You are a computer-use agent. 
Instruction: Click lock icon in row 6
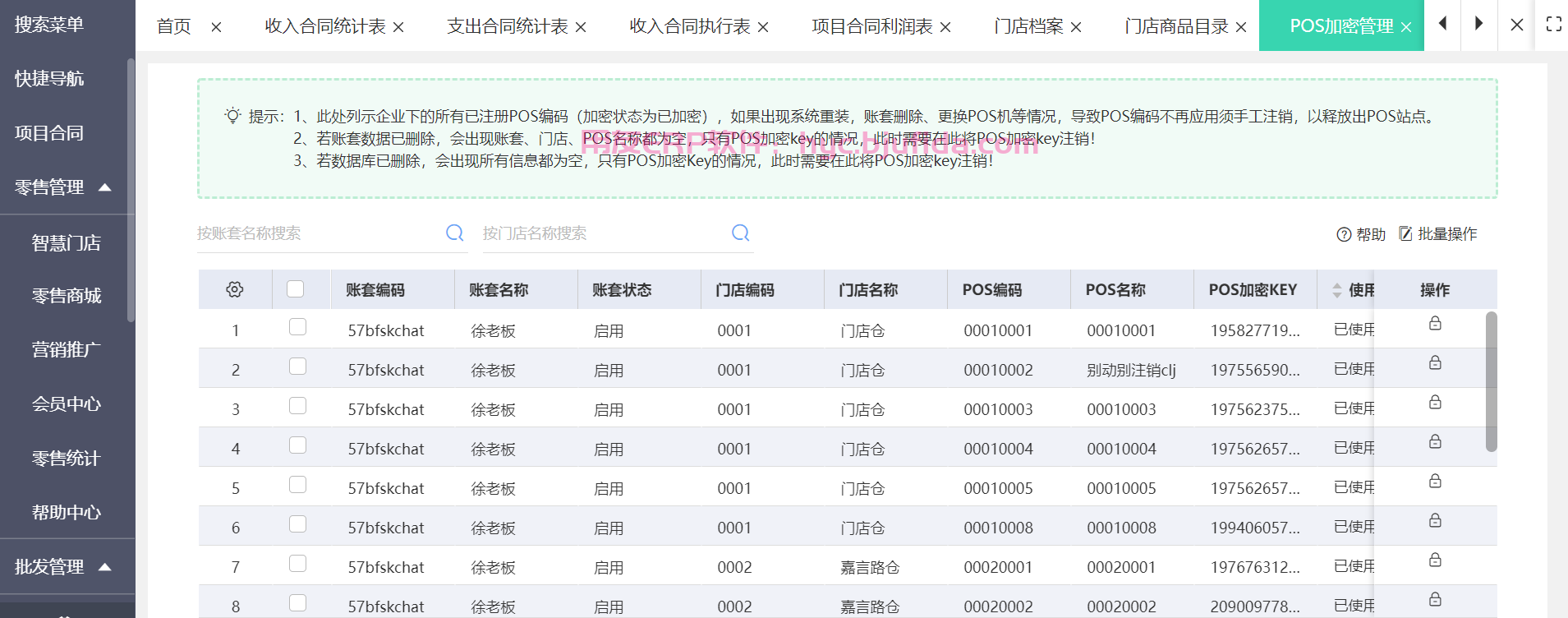point(1435,520)
